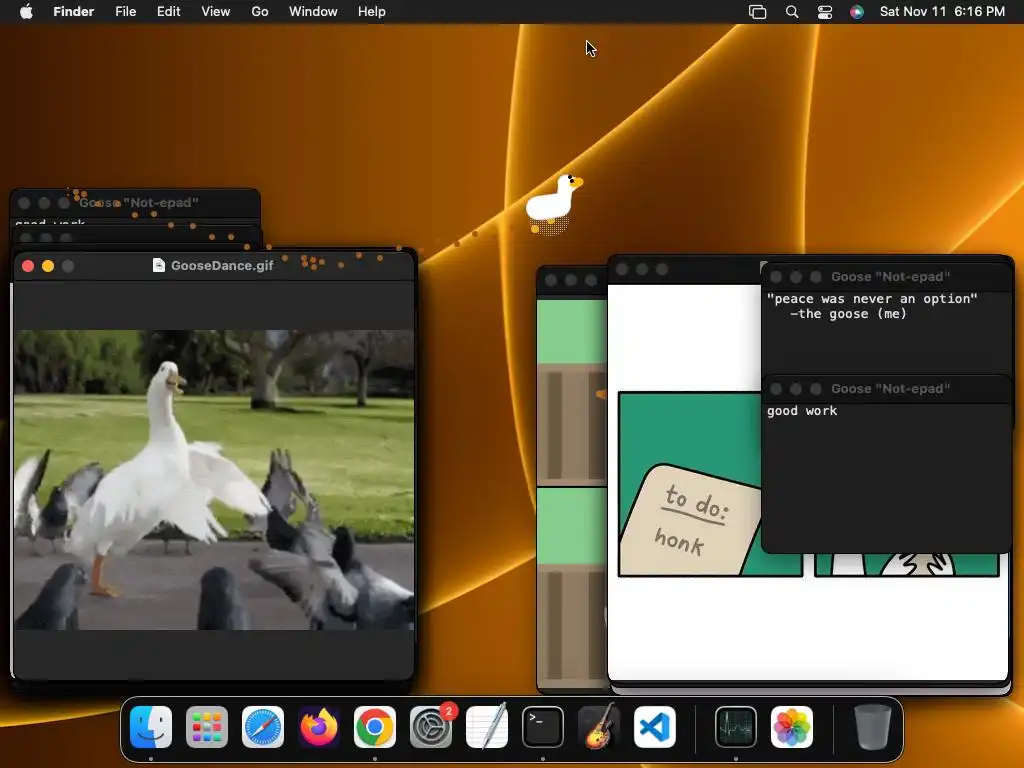
Task: Close the GooseDance.gif window
Action: click(28, 266)
